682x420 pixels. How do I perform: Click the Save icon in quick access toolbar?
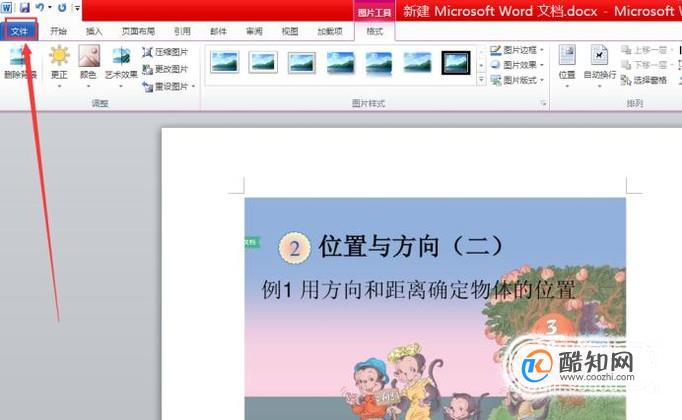coord(24,7)
